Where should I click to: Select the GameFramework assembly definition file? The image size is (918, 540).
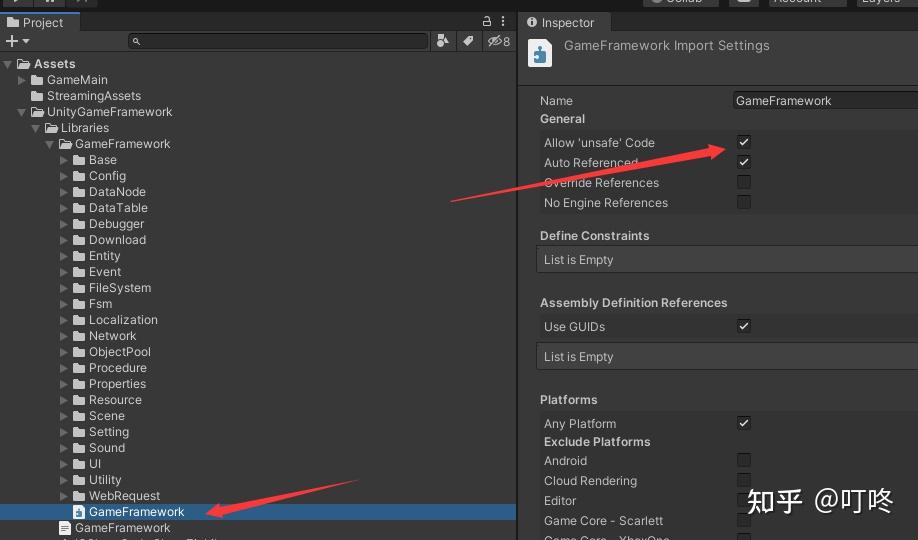pos(136,512)
